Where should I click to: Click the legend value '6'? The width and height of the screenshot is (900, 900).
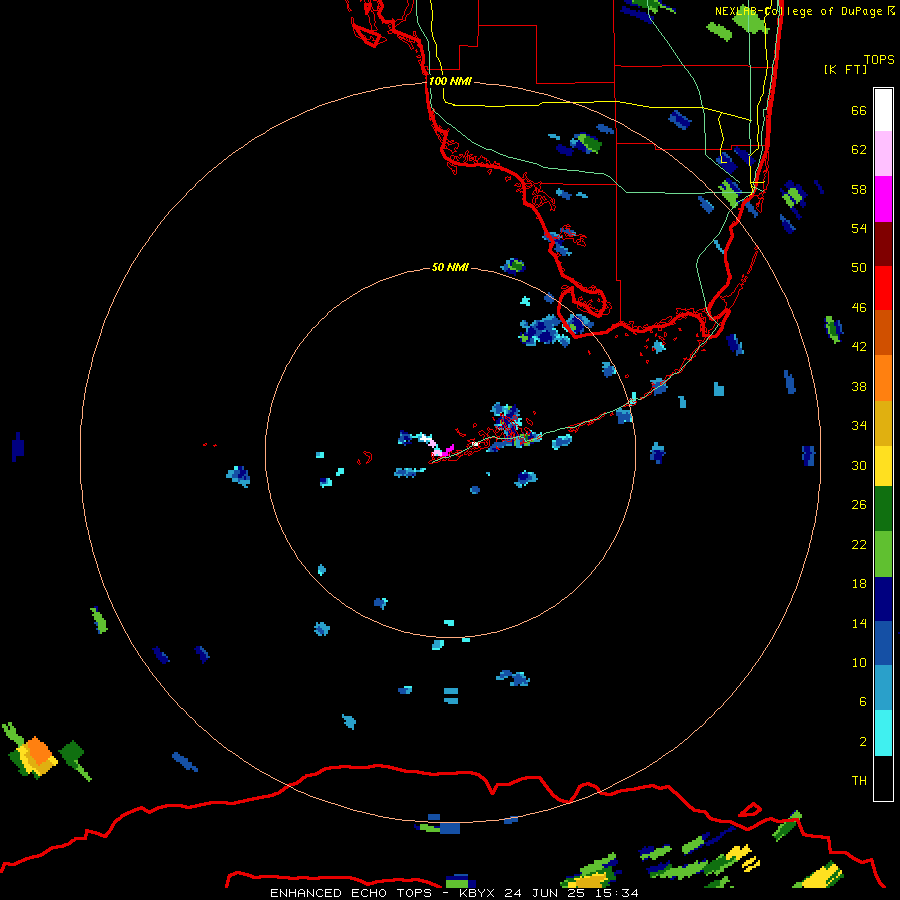[863, 702]
